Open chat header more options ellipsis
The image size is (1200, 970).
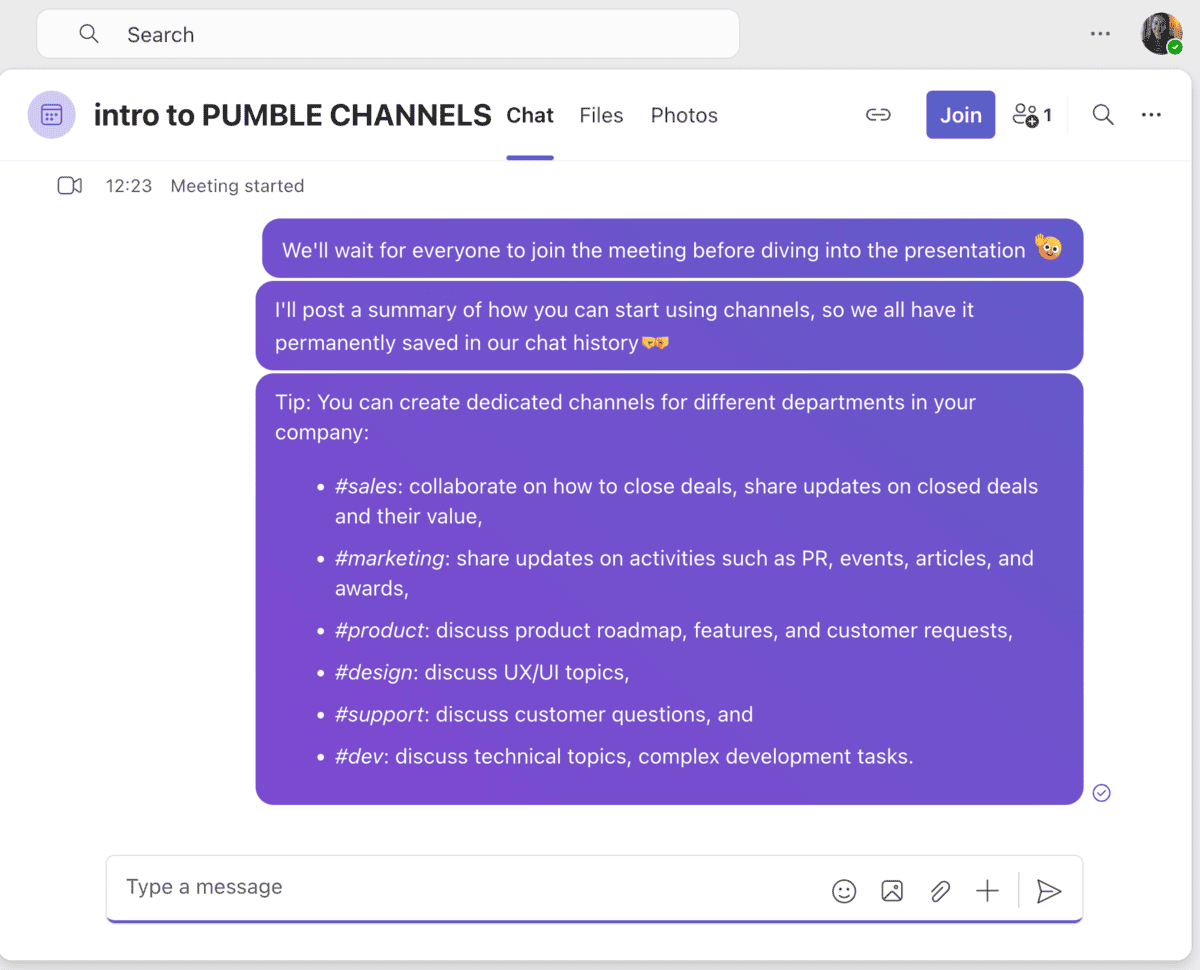1151,115
